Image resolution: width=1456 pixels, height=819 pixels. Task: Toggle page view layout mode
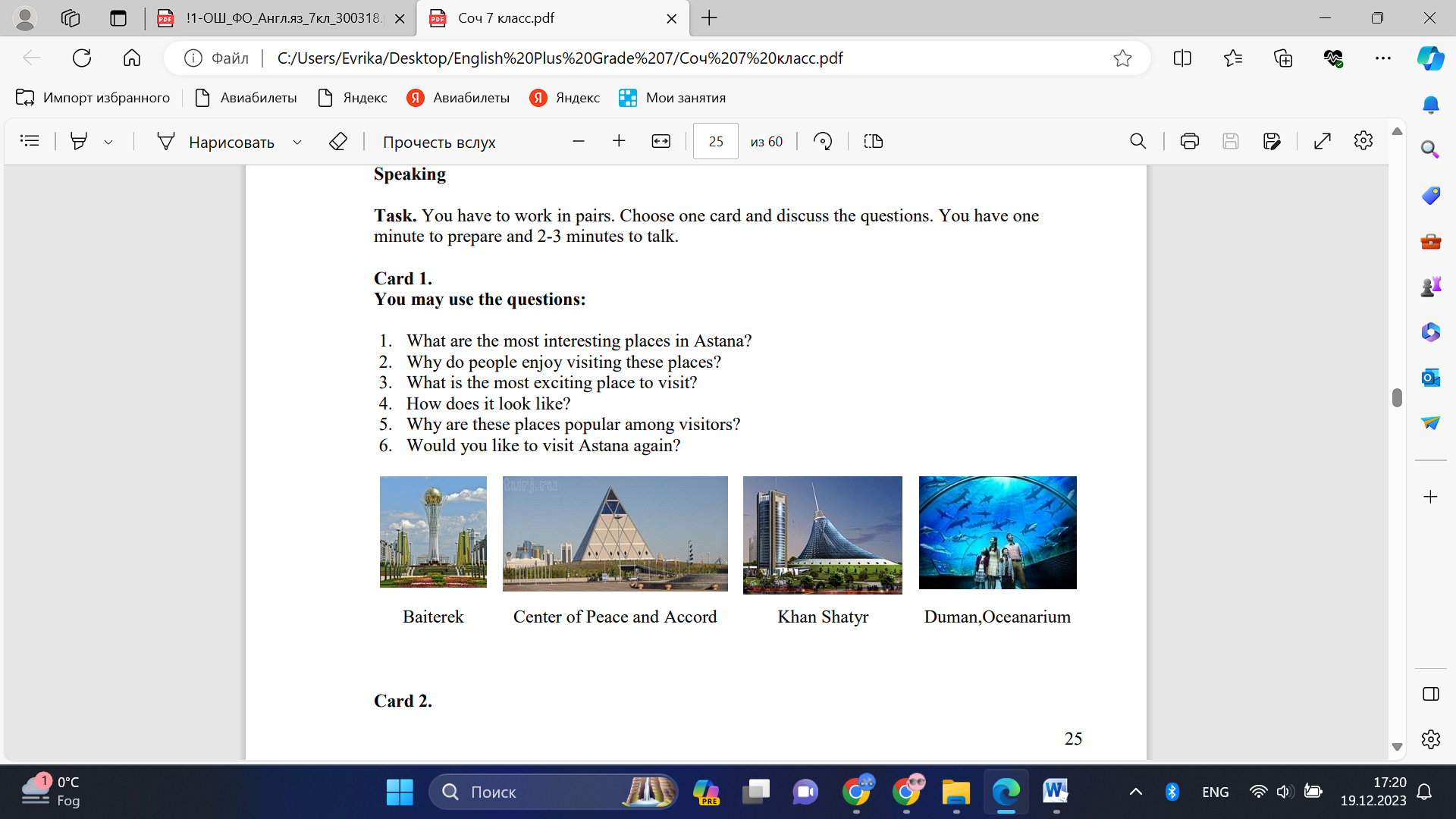point(874,141)
